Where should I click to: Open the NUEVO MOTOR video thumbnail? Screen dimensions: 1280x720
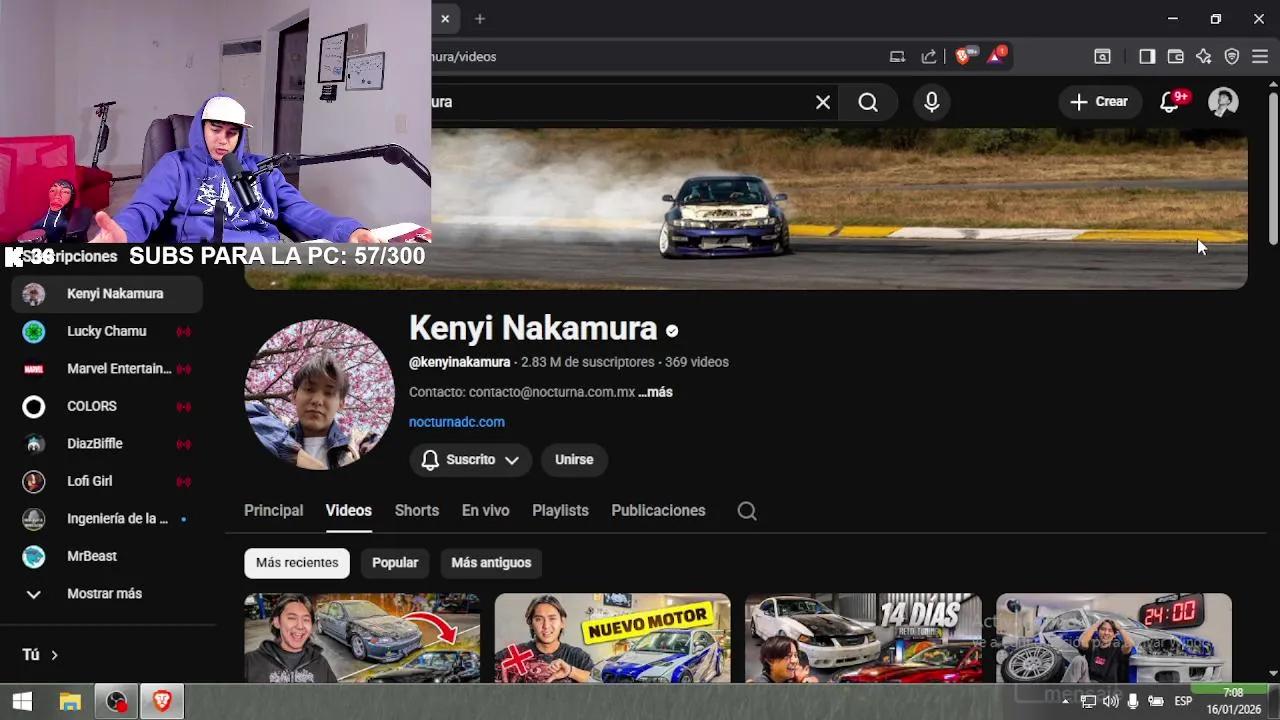[612, 638]
